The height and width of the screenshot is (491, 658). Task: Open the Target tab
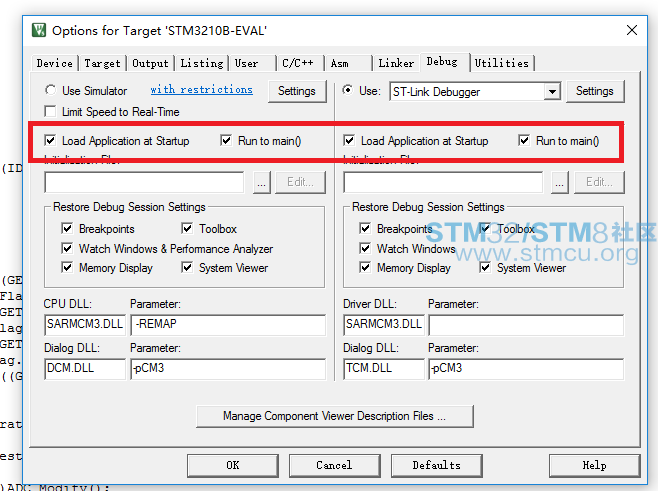102,63
